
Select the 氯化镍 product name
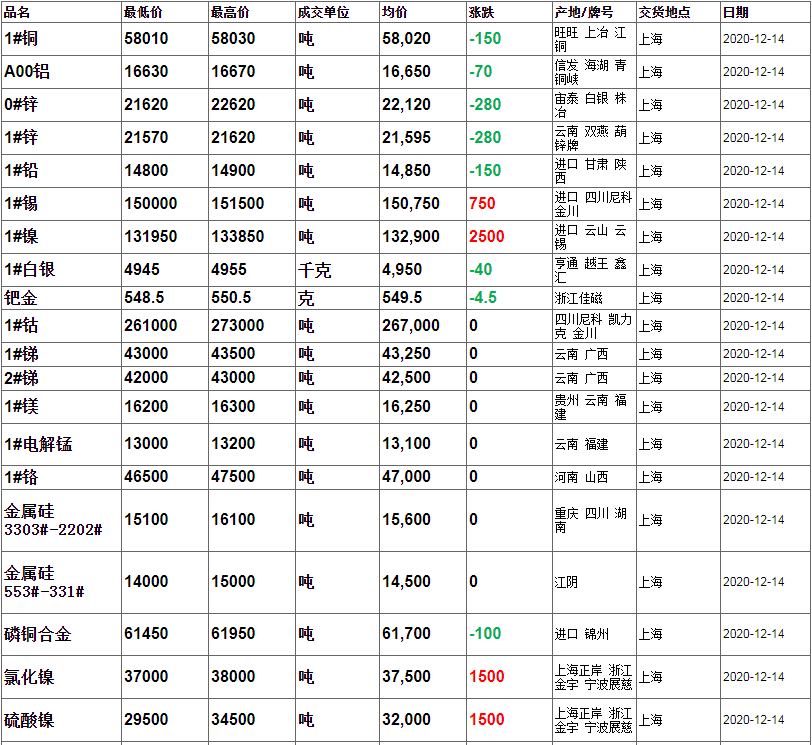29,677
